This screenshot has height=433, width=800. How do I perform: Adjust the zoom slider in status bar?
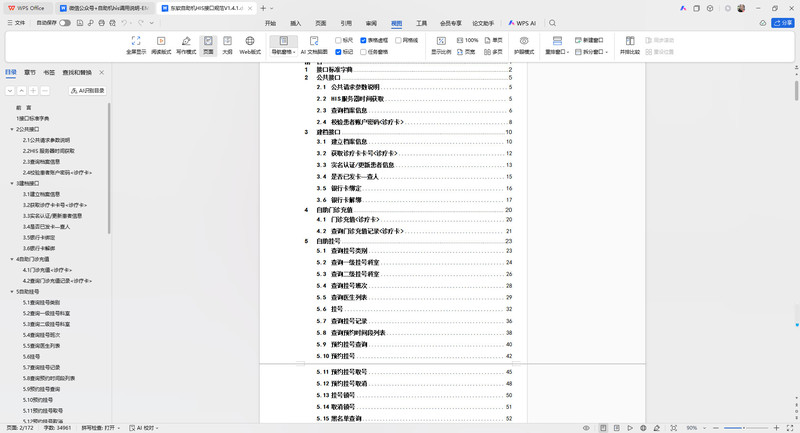745,428
